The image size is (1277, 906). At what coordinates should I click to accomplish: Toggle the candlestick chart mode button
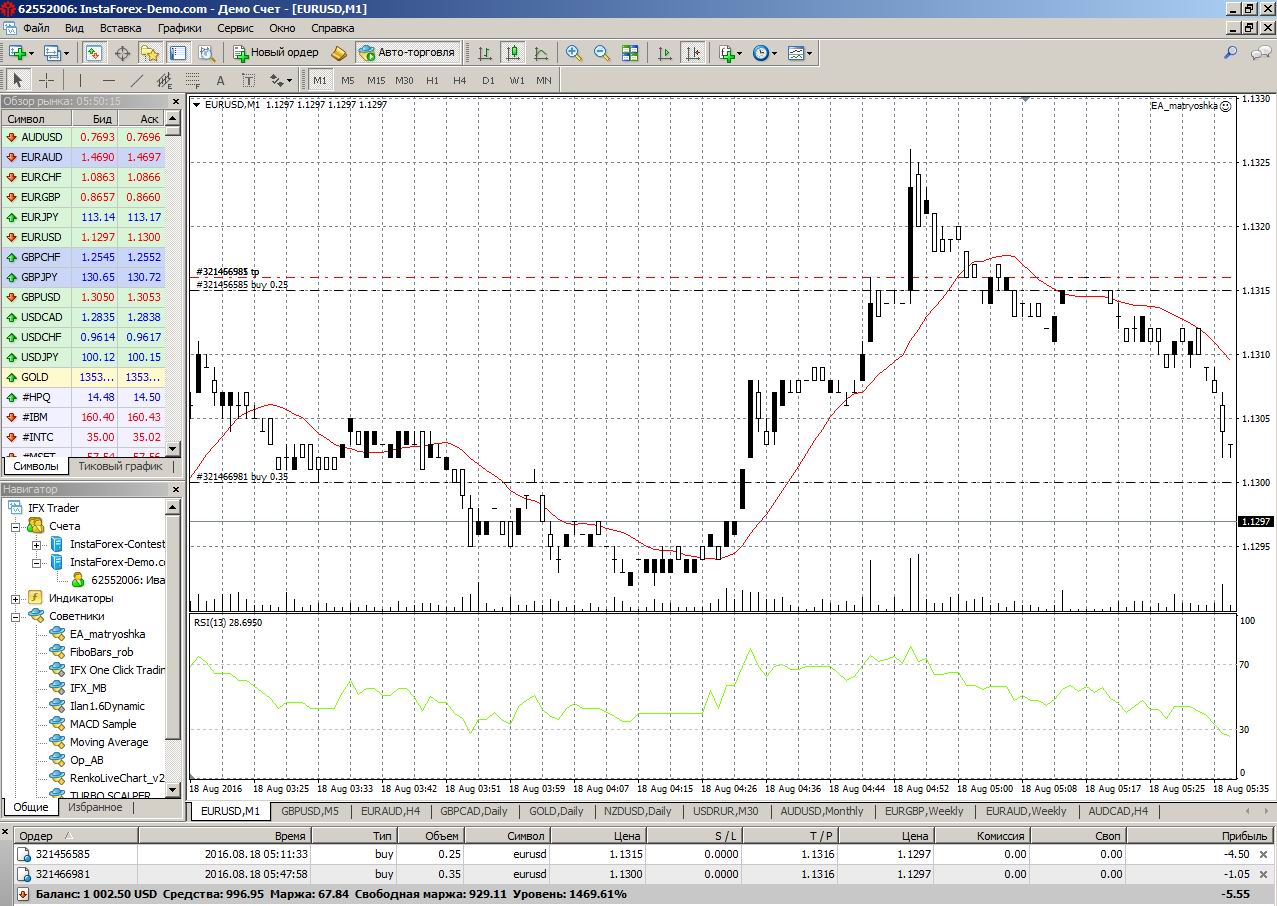[513, 53]
